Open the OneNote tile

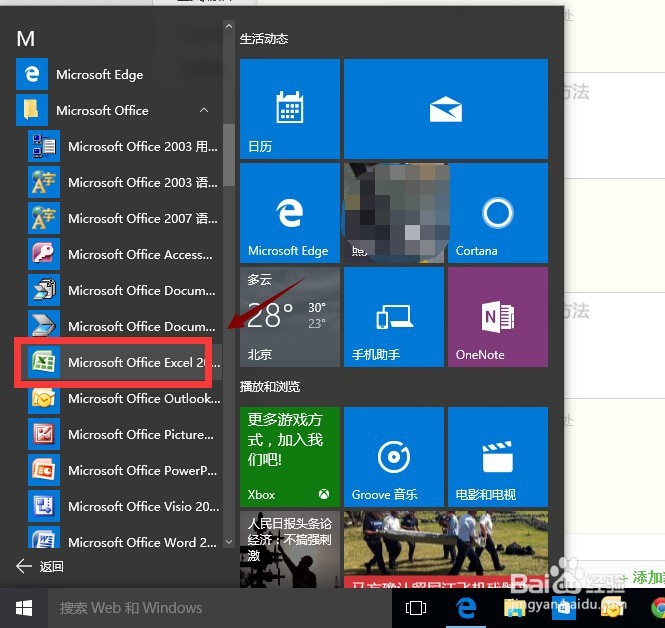point(498,317)
